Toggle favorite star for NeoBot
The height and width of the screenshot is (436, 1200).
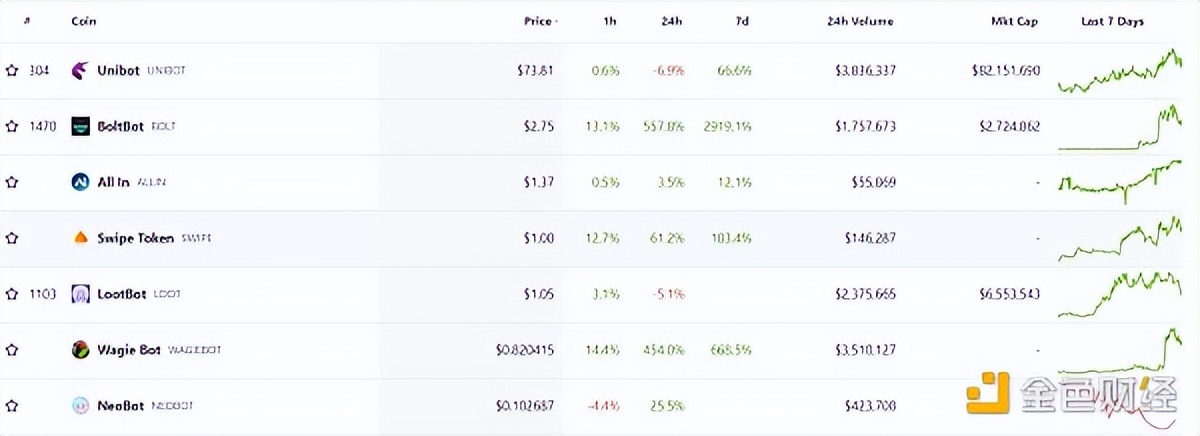[12, 406]
